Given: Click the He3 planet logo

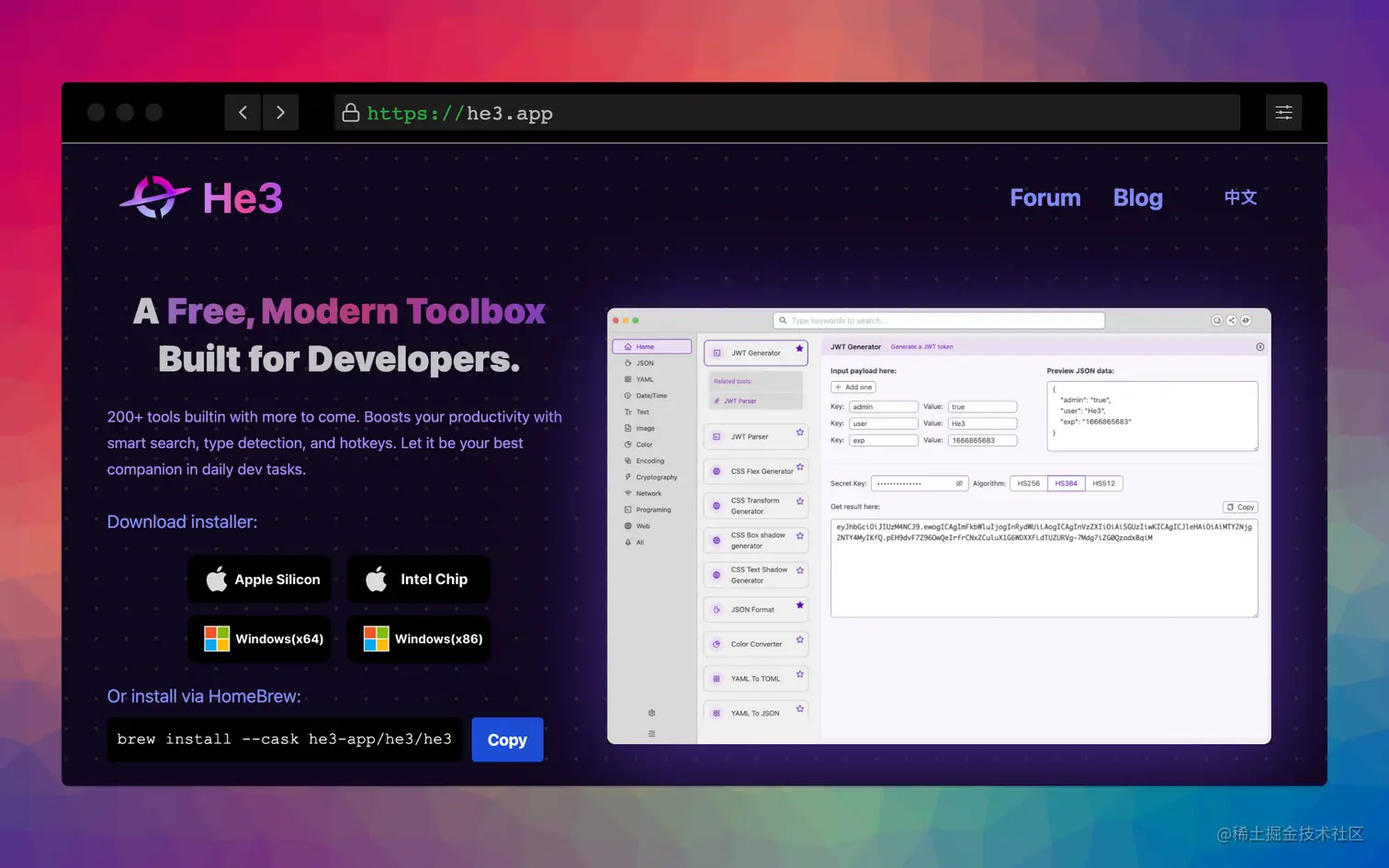Looking at the screenshot, I should coord(154,197).
